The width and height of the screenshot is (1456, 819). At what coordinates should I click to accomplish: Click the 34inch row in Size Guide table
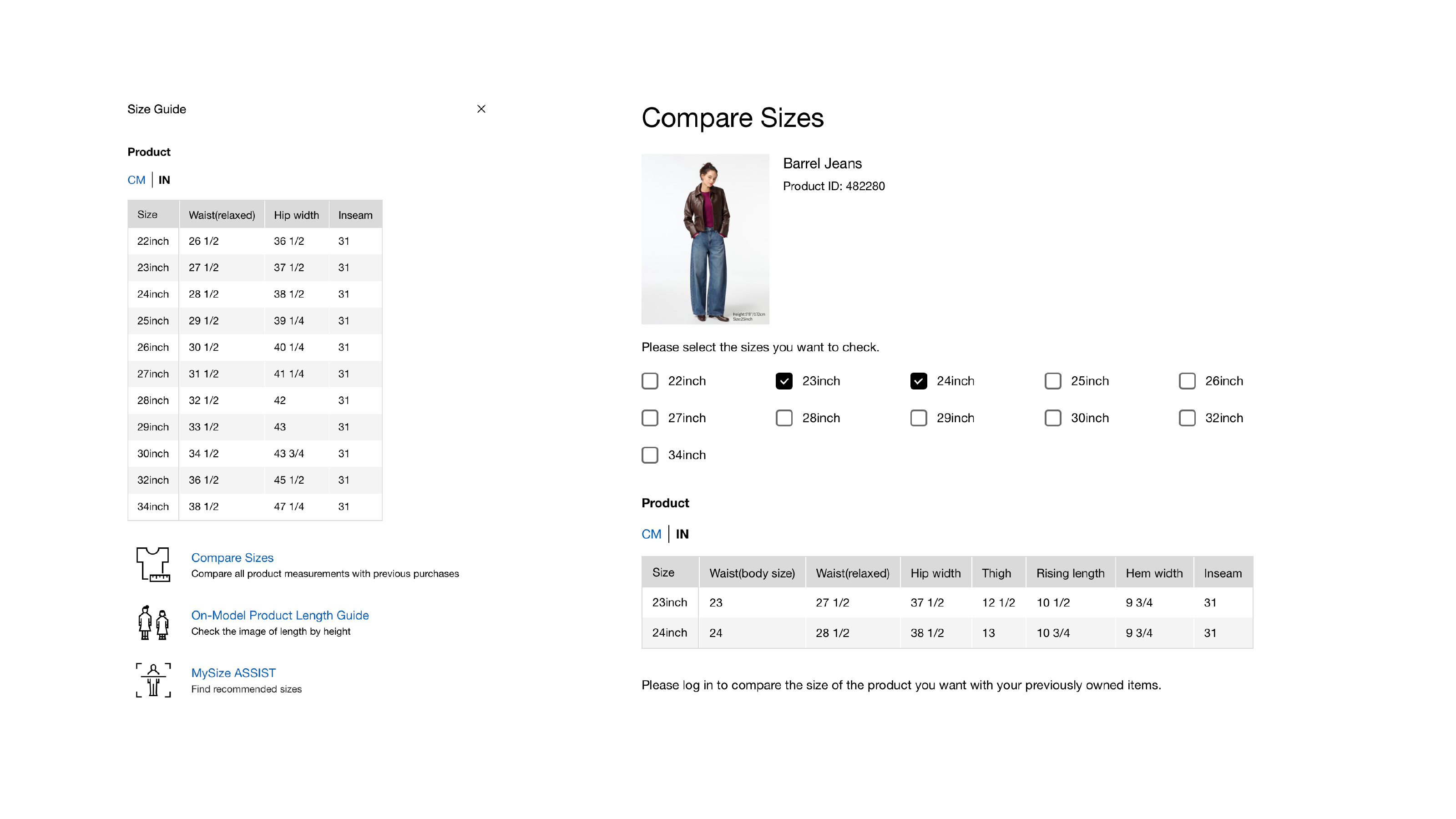tap(255, 506)
